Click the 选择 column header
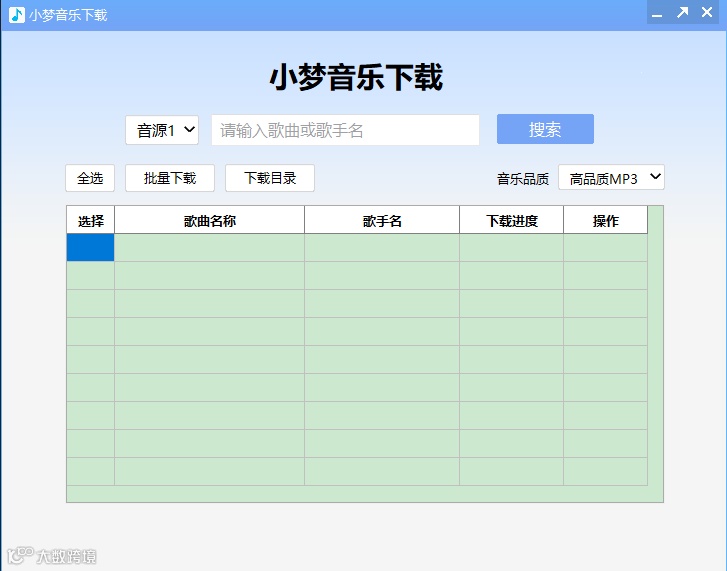Image resolution: width=727 pixels, height=571 pixels. (90, 220)
